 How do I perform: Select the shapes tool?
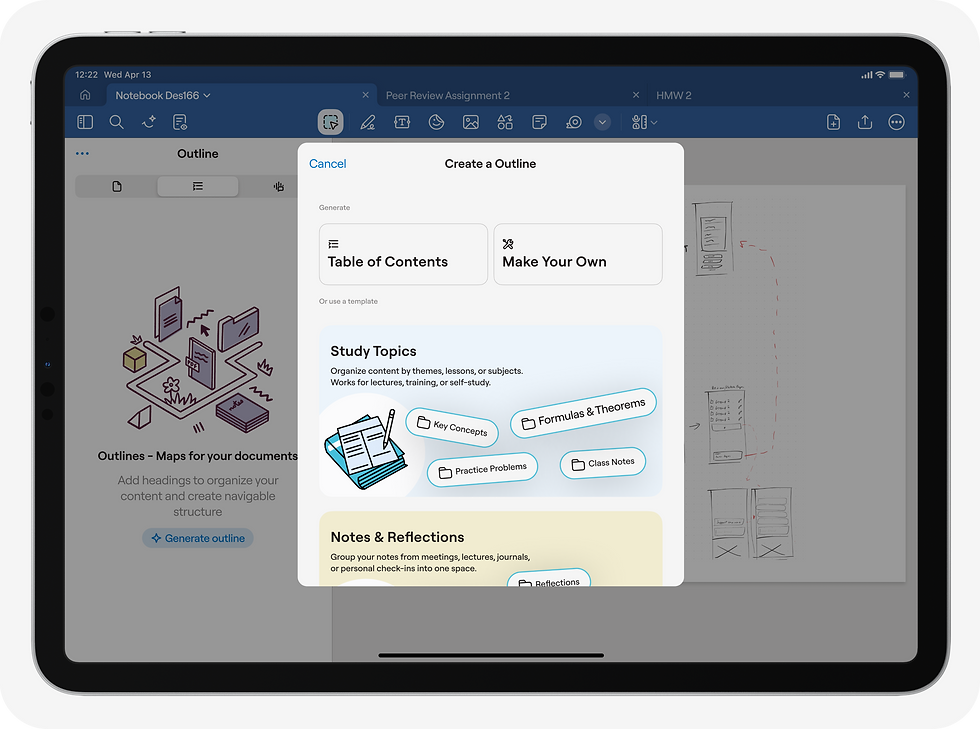(x=505, y=122)
